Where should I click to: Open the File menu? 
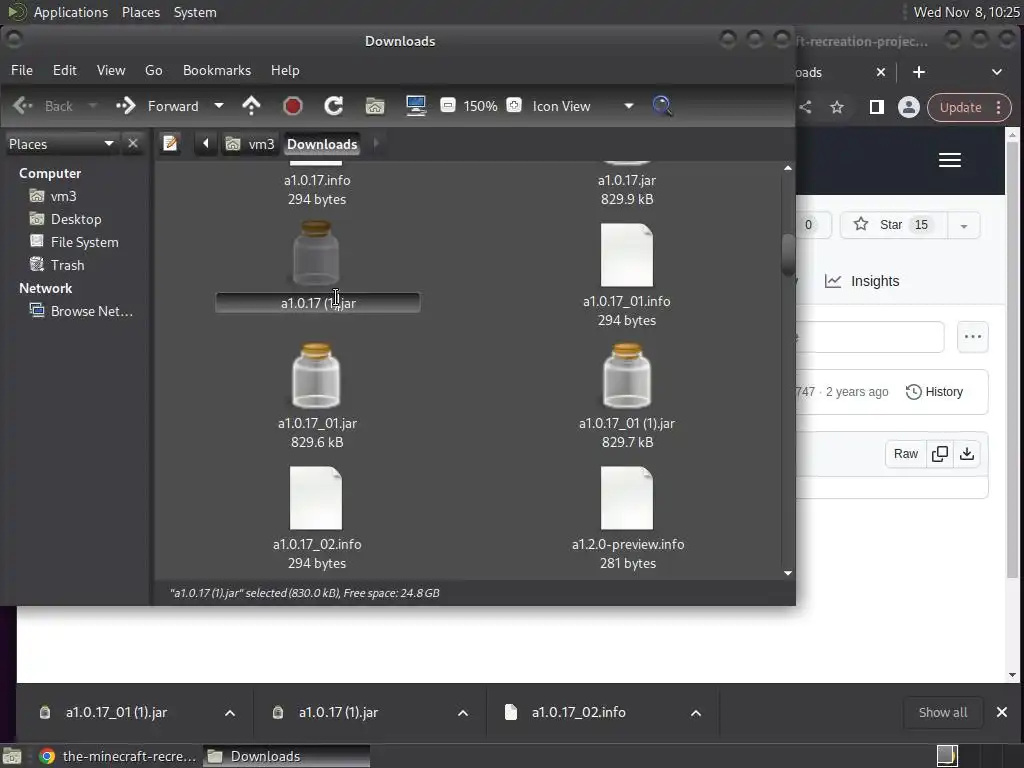click(22, 70)
